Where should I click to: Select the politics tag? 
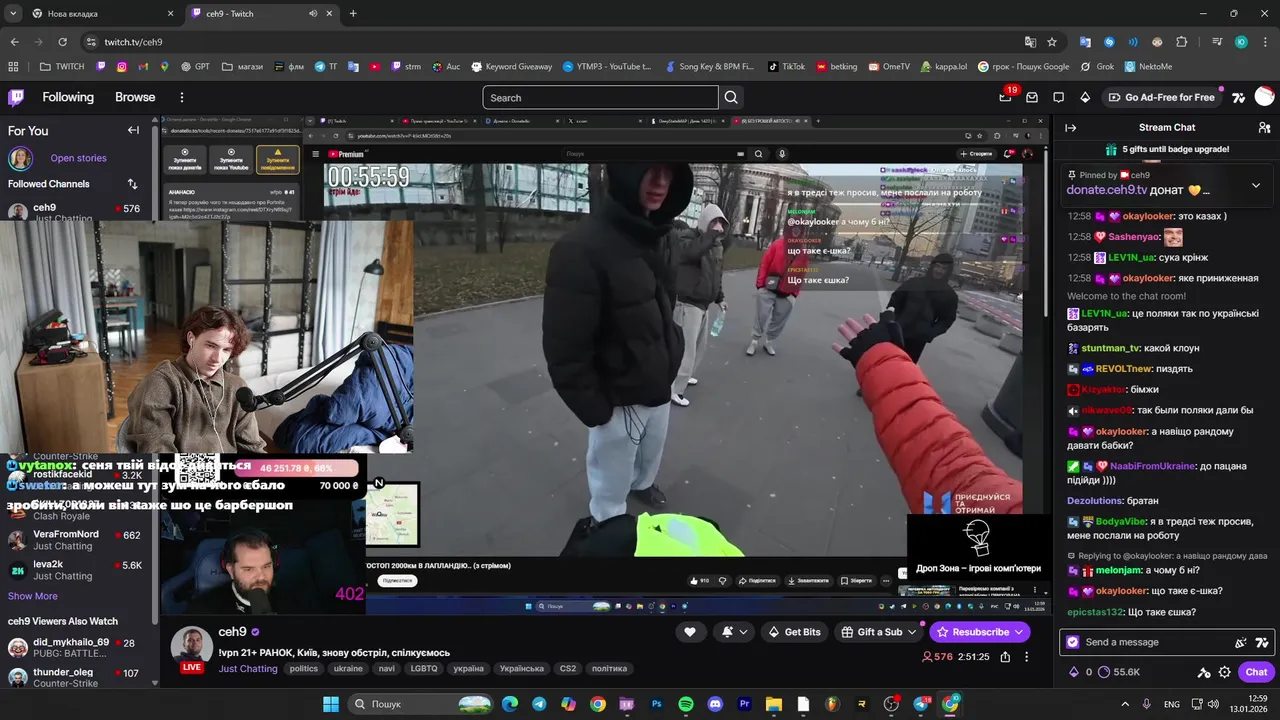[304, 669]
